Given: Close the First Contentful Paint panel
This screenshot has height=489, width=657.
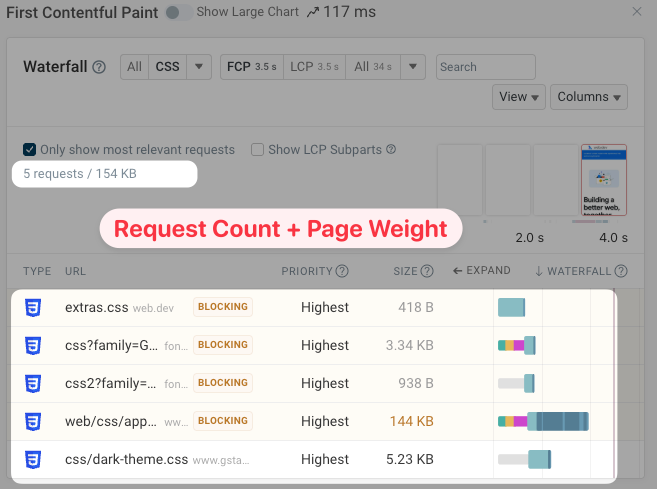Looking at the screenshot, I should click(x=638, y=11).
